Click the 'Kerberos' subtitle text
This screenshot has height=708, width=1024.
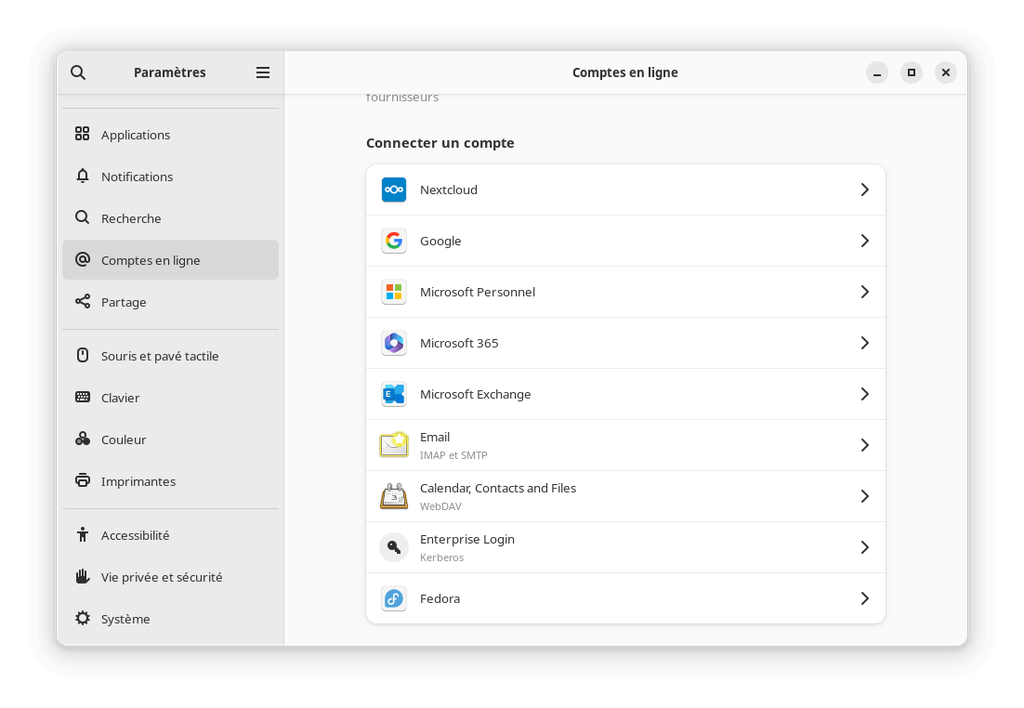442,557
